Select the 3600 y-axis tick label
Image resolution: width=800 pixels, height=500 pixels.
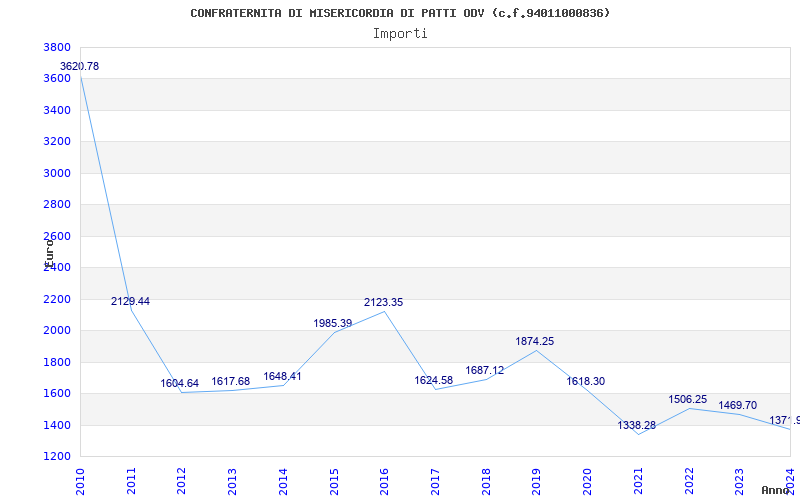(x=57, y=79)
